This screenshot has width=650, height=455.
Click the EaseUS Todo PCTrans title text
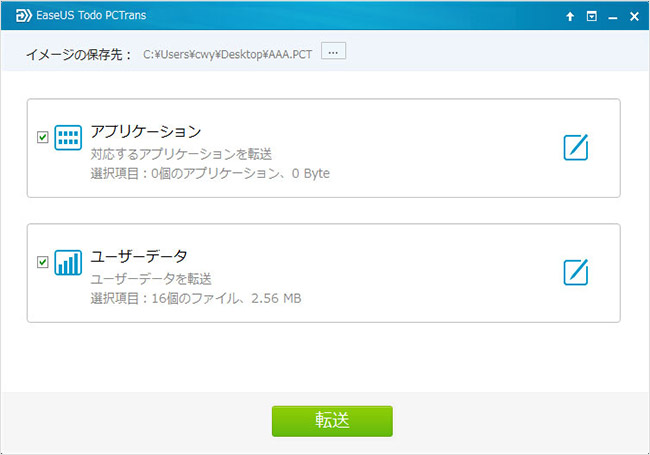tap(91, 15)
